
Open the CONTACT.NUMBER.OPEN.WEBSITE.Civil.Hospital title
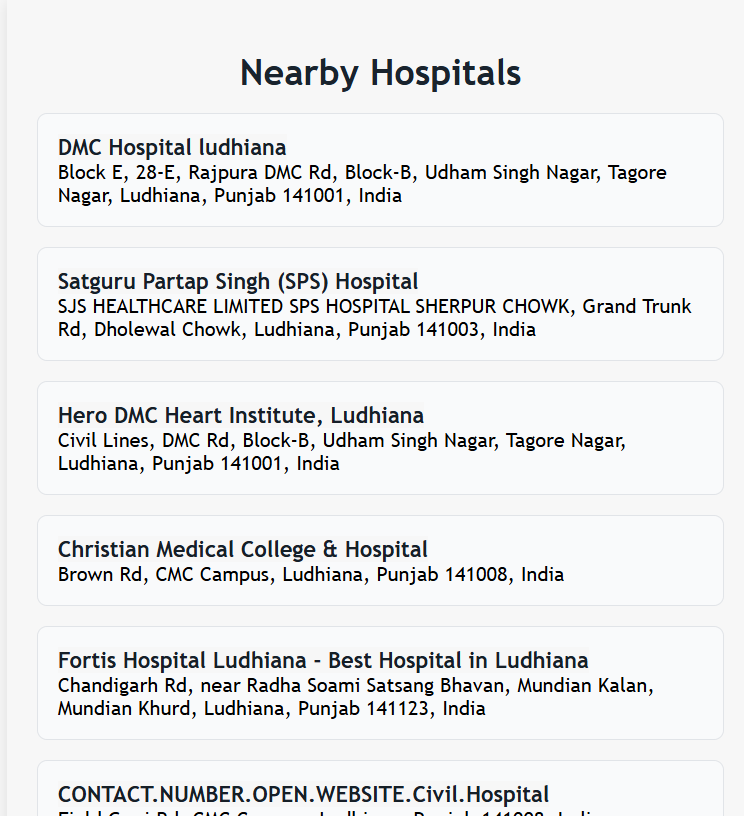(303, 795)
